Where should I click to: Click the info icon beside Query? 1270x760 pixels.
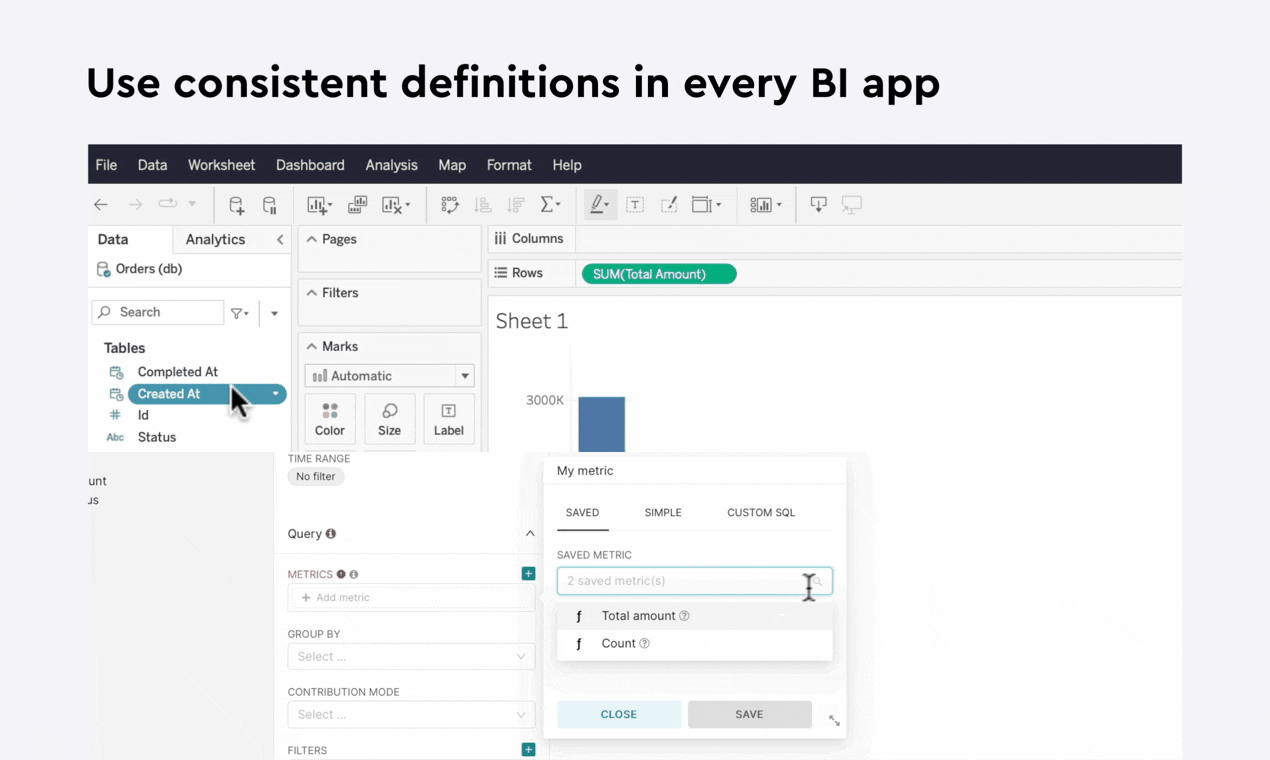tap(331, 534)
